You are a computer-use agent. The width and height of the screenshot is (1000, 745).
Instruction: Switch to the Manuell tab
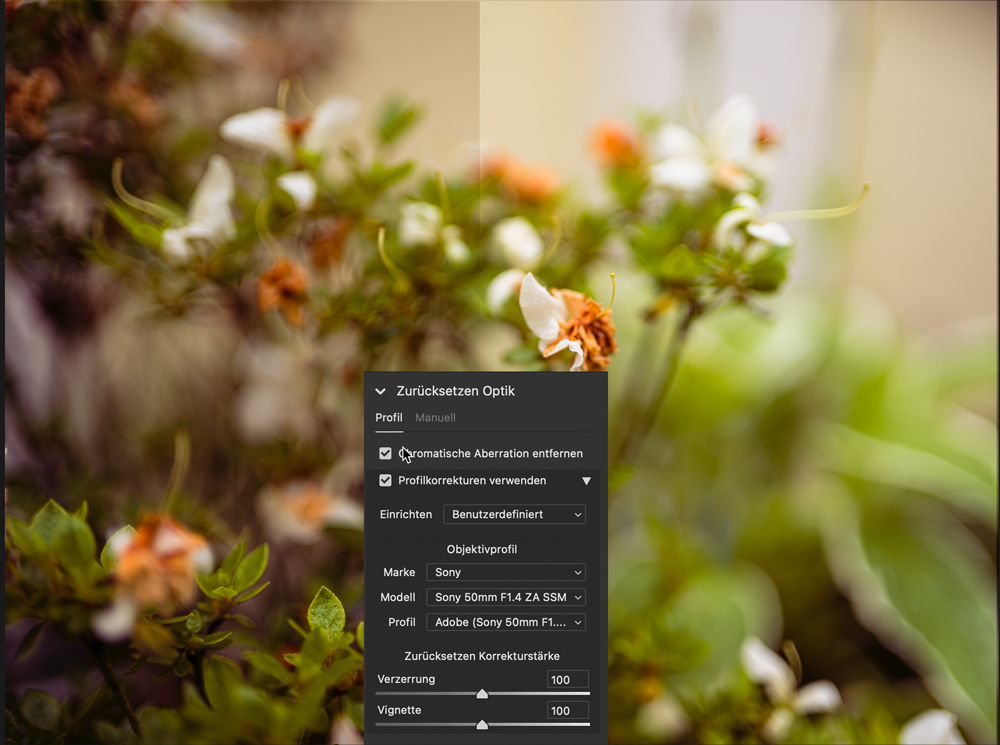(x=435, y=417)
